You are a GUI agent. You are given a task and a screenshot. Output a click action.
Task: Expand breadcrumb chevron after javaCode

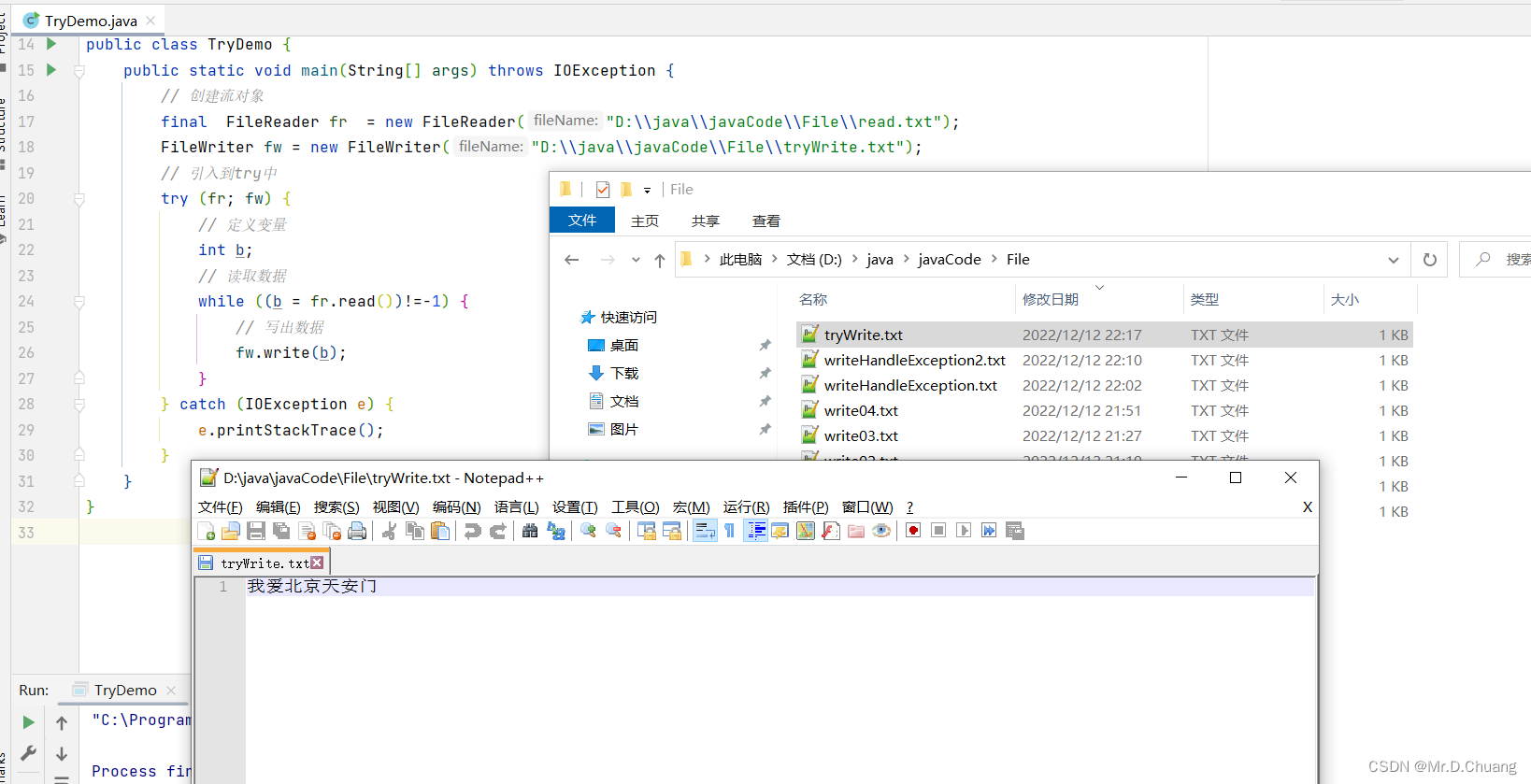994,259
